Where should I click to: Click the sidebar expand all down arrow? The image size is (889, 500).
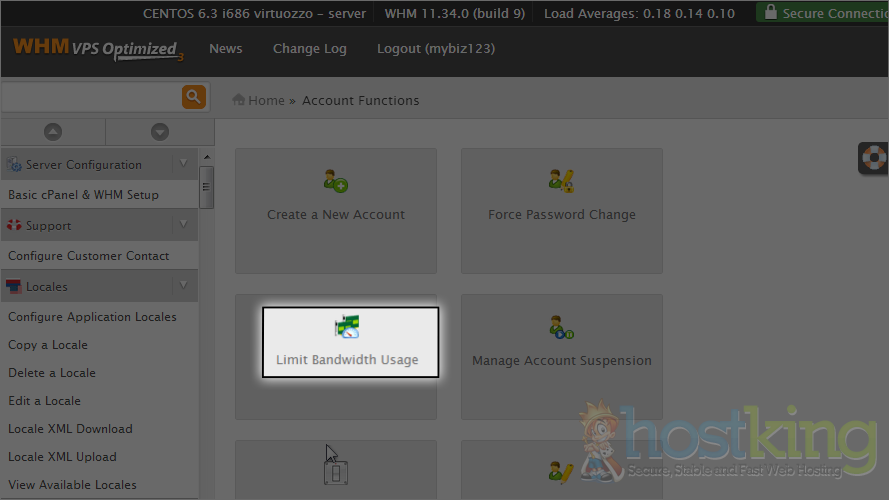tap(159, 132)
